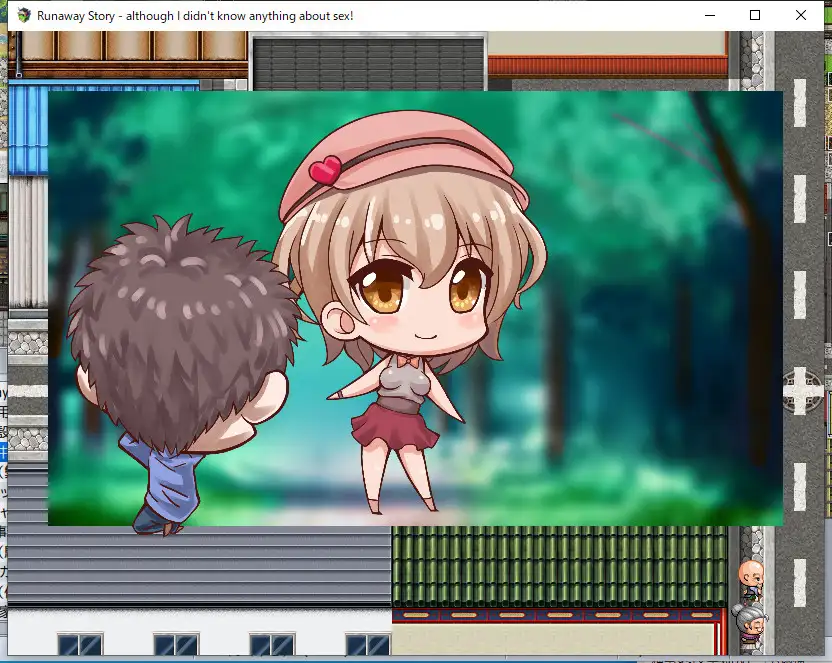Click the chibi girl with pink beret
The height and width of the screenshot is (663, 832).
410,310
